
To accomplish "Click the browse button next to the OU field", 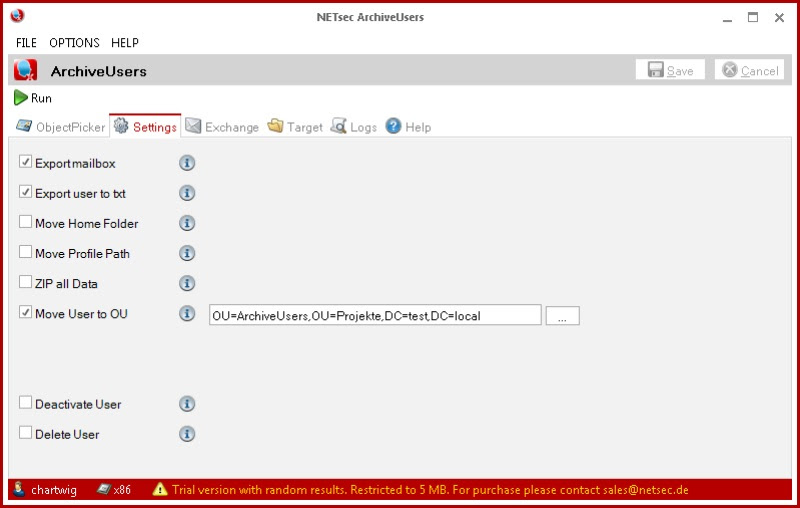I will (562, 316).
